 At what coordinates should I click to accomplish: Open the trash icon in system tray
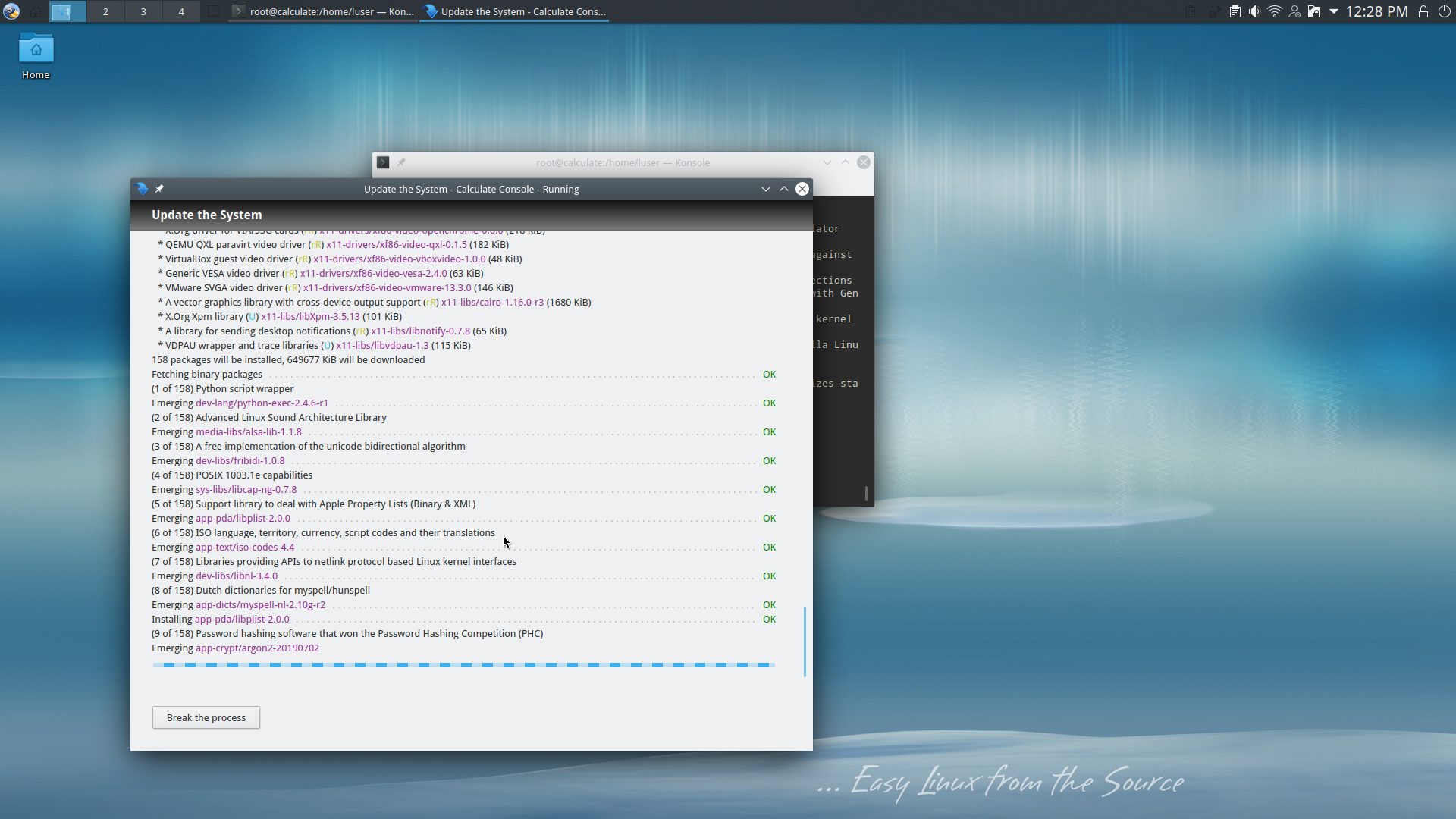tap(1191, 11)
